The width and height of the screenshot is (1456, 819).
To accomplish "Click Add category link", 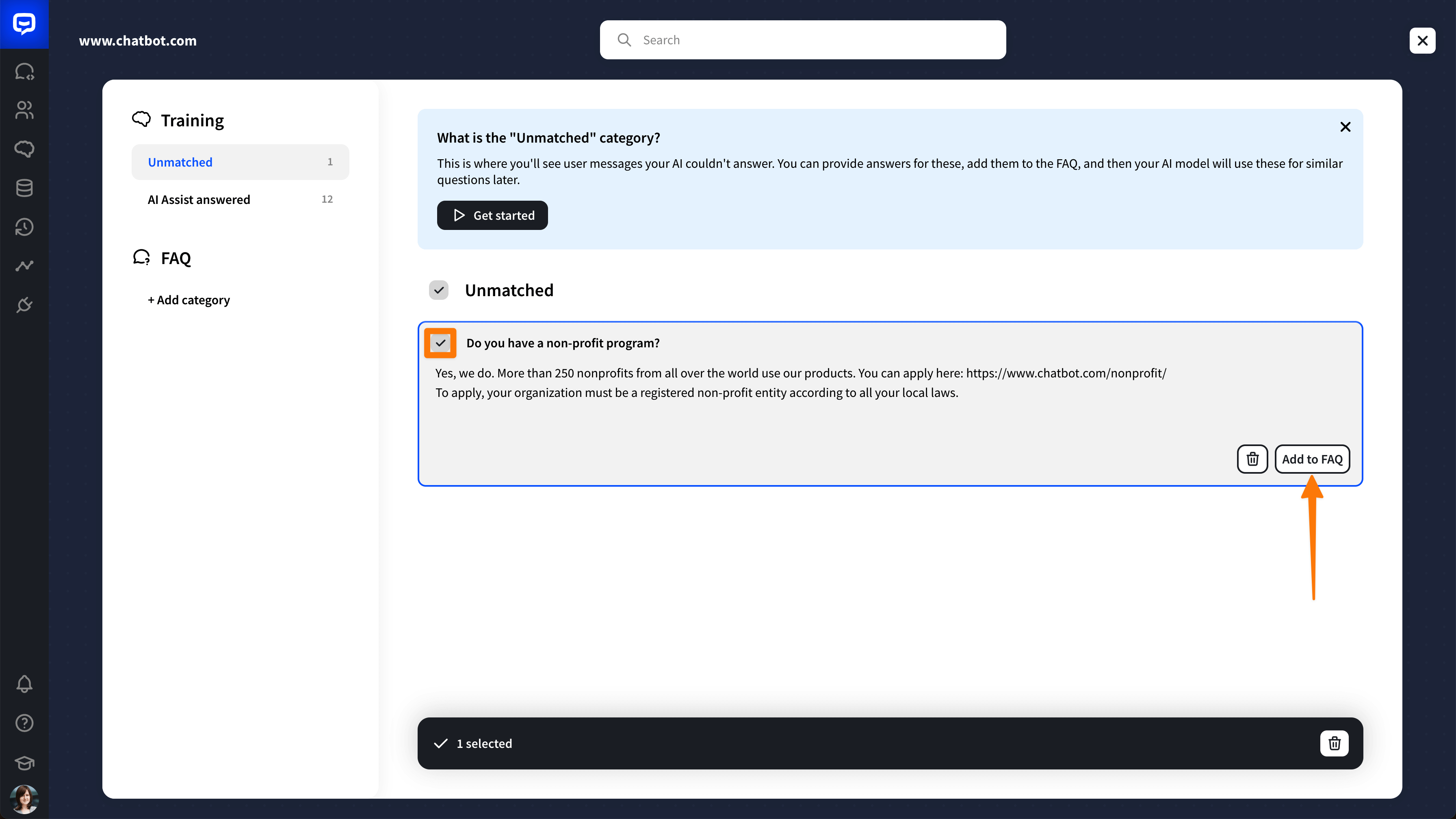I will 189,300.
